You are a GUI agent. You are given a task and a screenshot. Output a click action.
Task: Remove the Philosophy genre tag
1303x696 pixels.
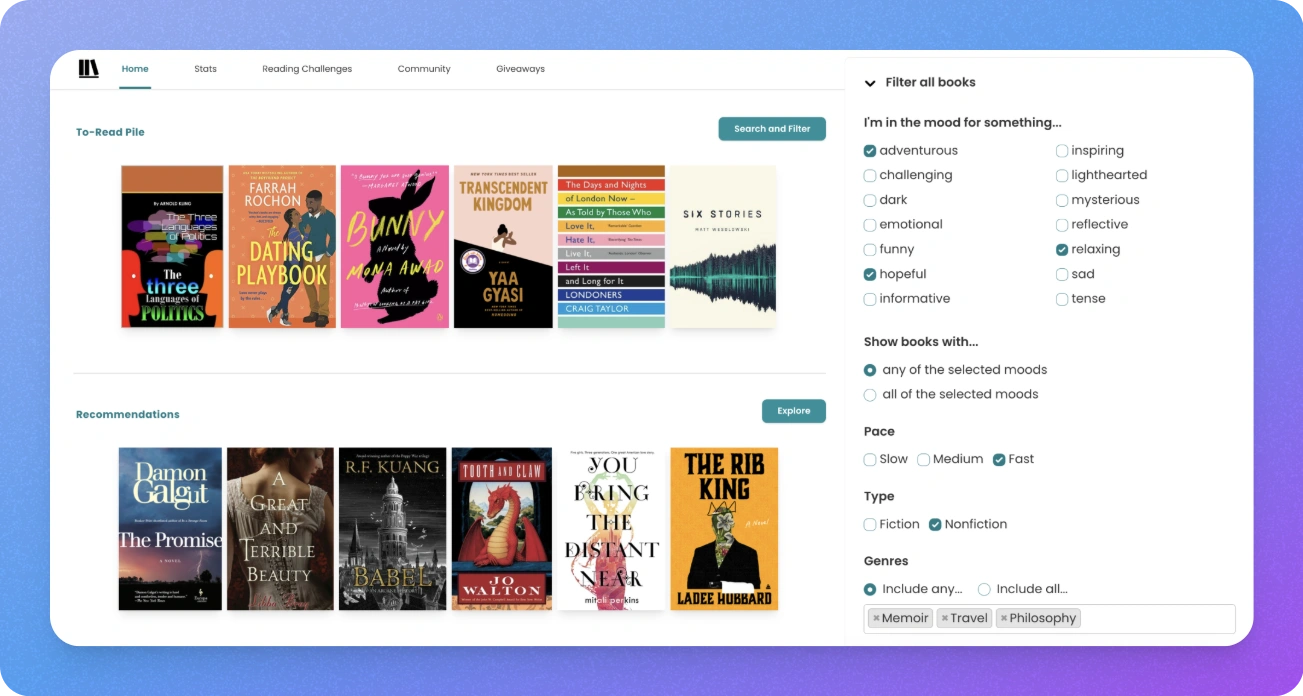(1004, 618)
